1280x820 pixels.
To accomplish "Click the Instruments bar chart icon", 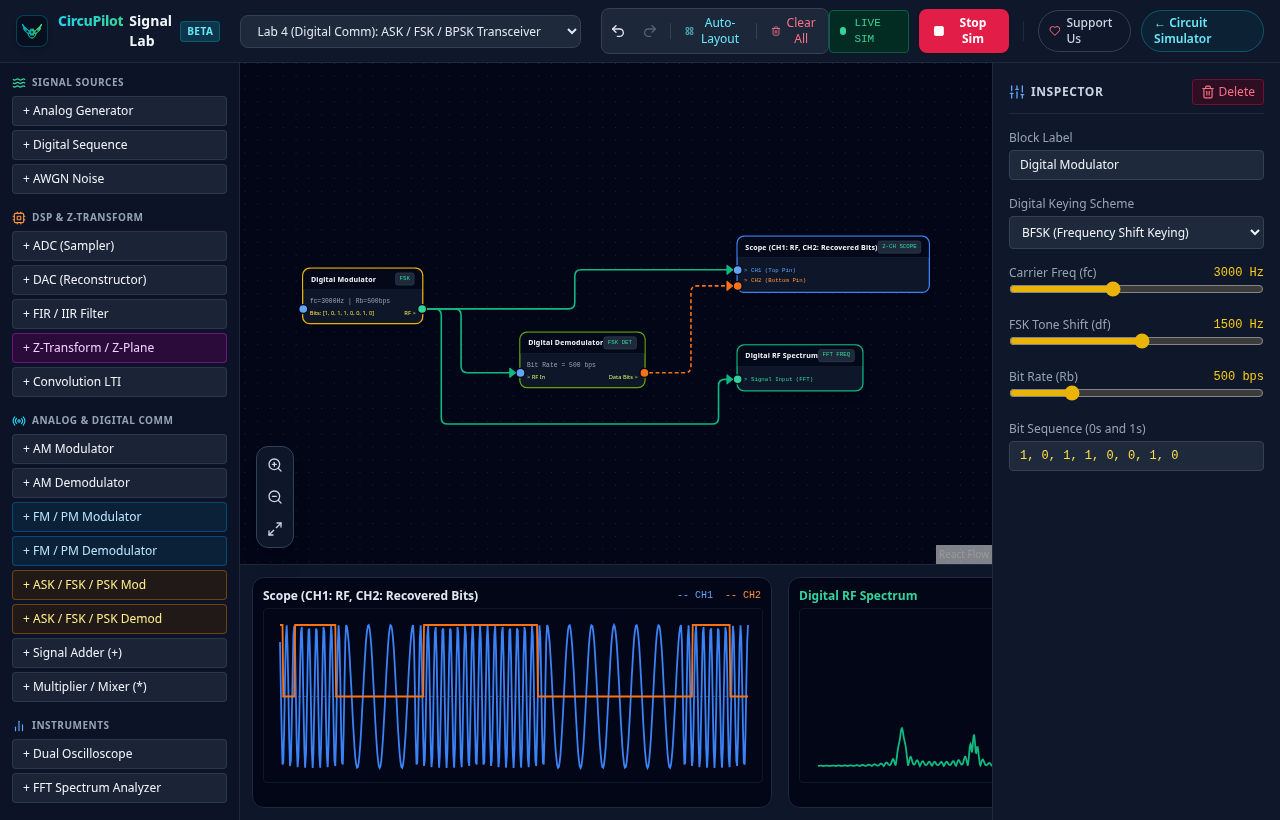I will pyautogui.click(x=19, y=725).
